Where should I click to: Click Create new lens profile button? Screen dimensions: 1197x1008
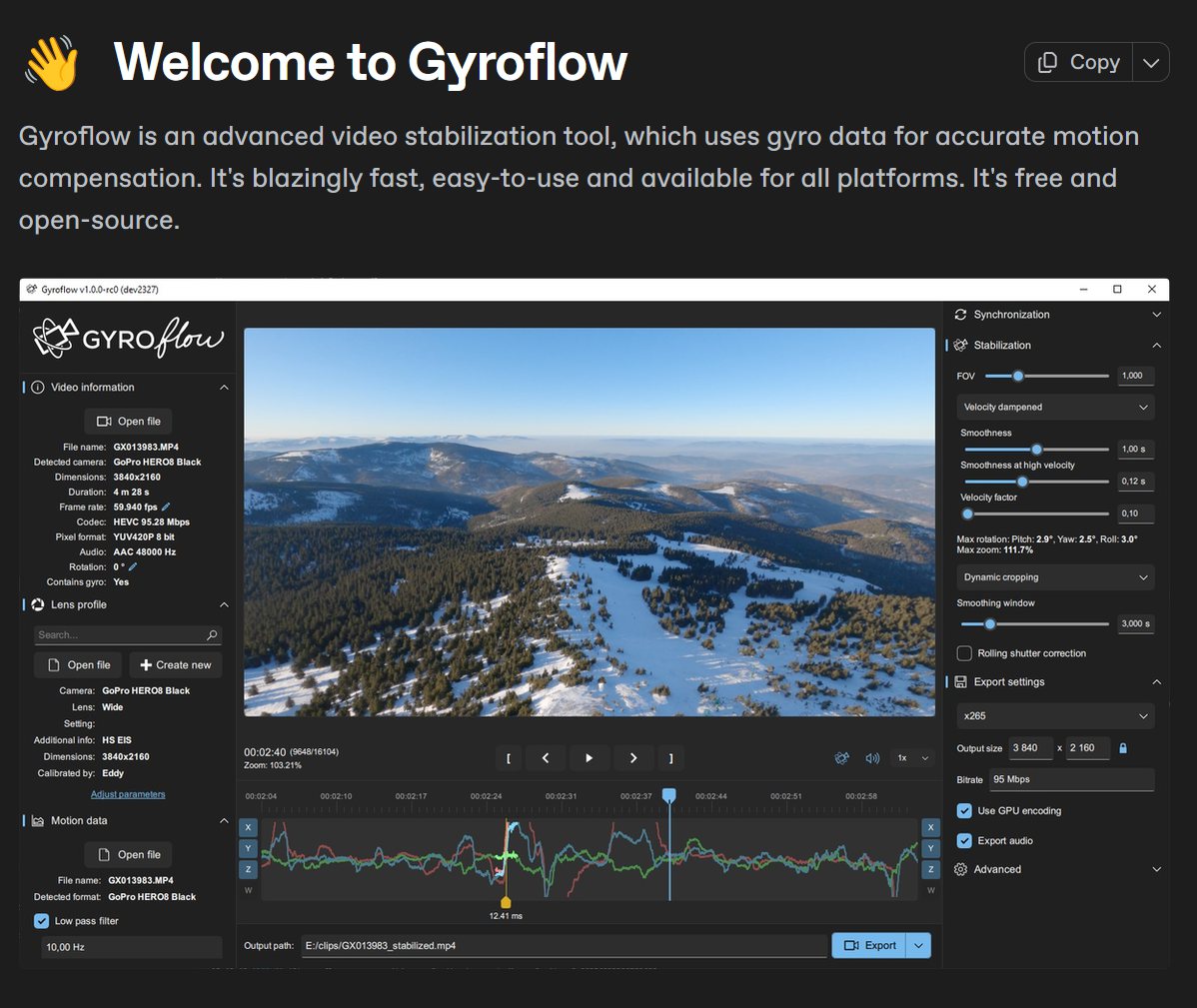(176, 664)
